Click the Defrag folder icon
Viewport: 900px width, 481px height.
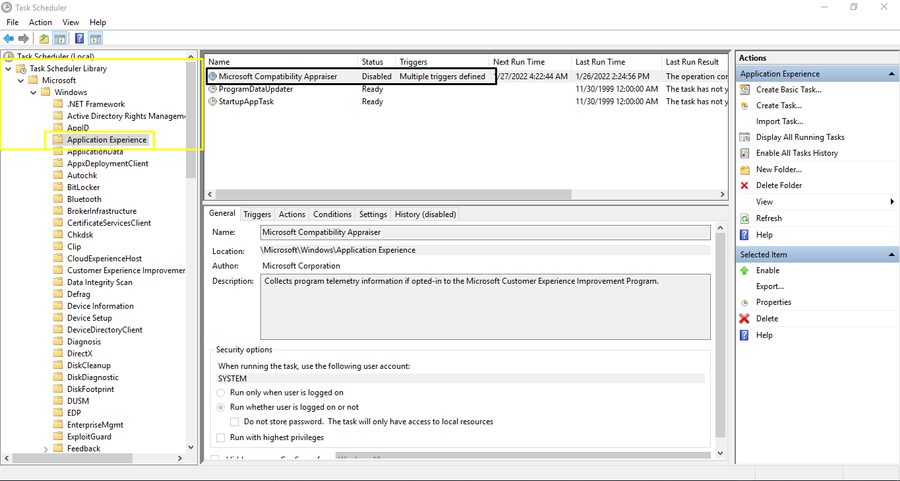point(57,294)
